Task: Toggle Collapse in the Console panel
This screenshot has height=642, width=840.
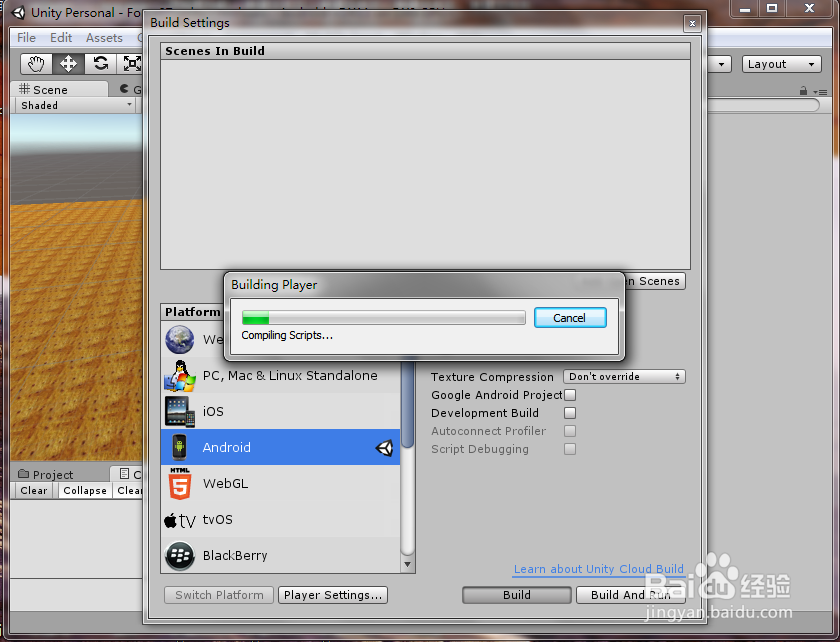Action: point(85,490)
